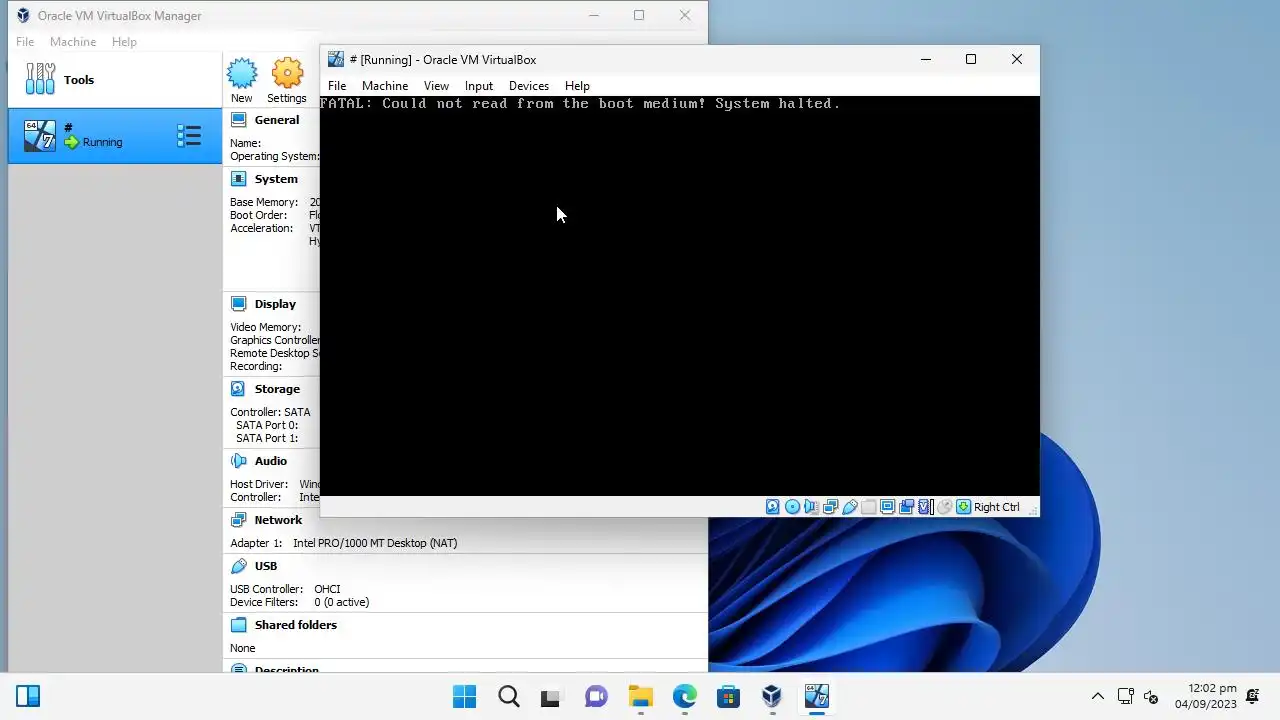
Task: Click 'Host Driver:' label in Audio section
Action: pyautogui.click(x=260, y=484)
